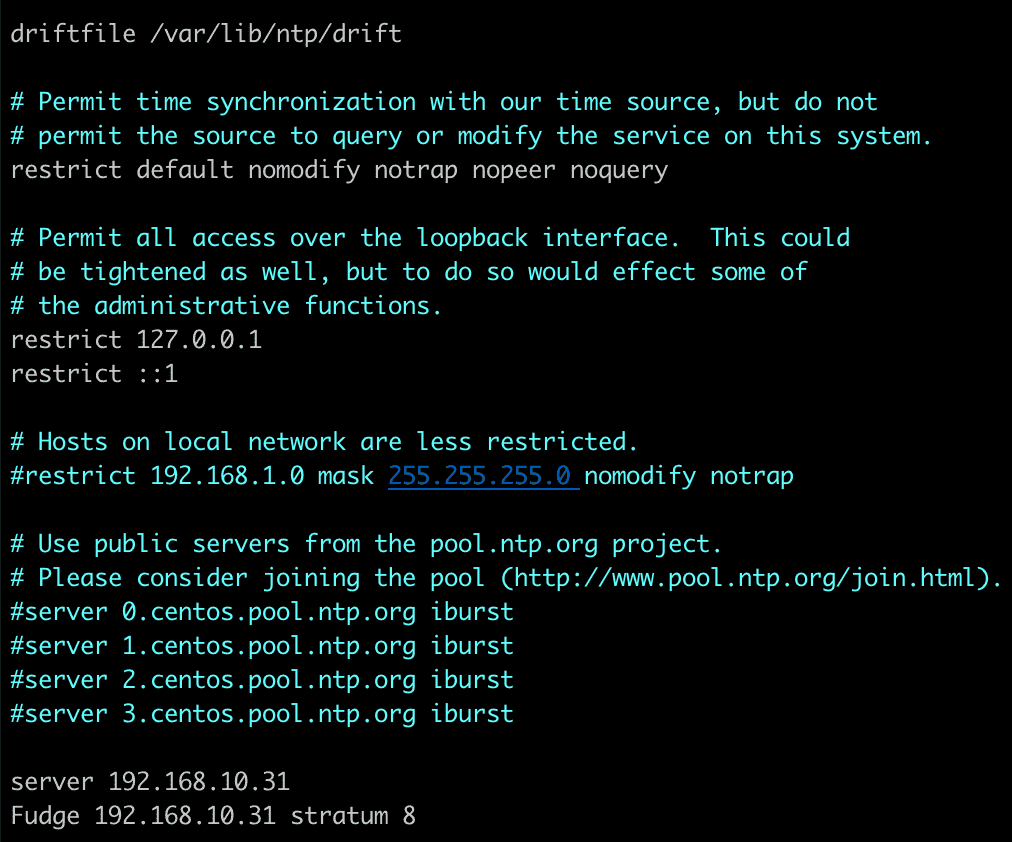Click the 'restrict ::1' line

94,374
